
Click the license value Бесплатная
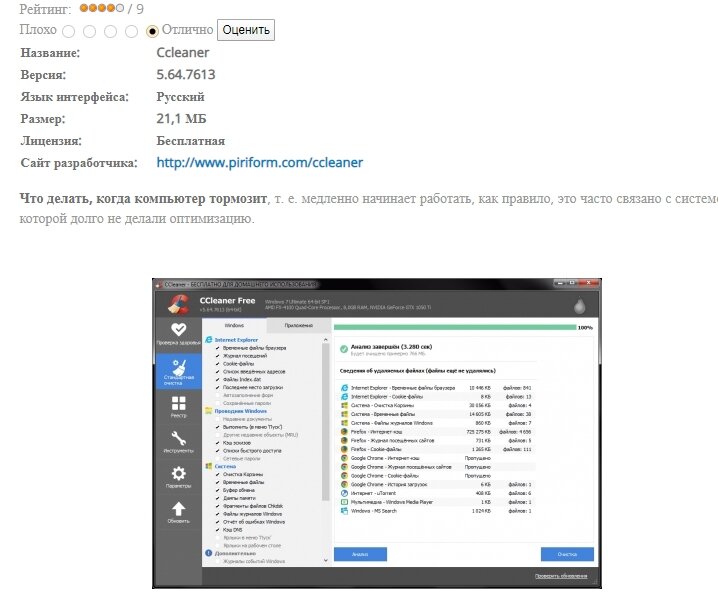(x=190, y=141)
